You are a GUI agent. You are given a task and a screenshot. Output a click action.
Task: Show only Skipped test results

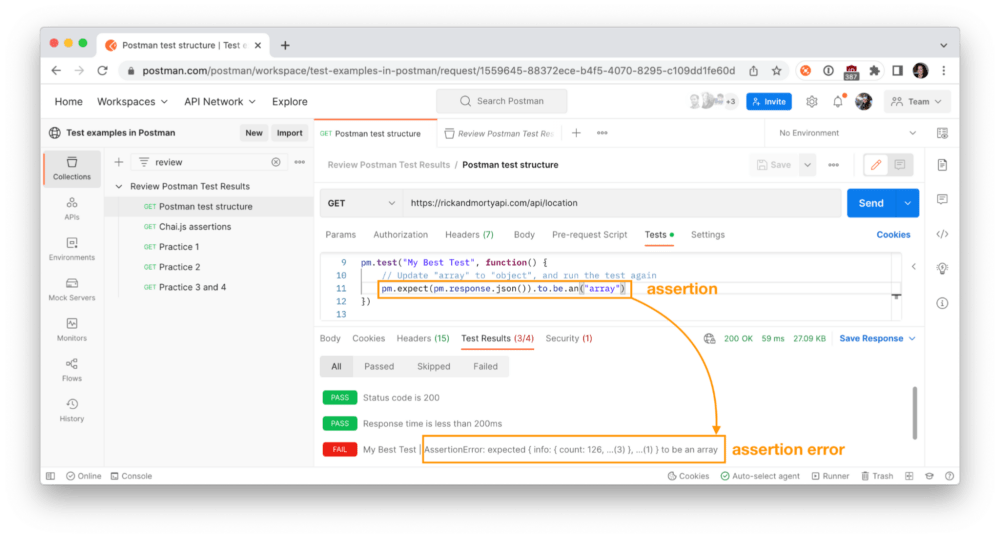[x=434, y=367]
